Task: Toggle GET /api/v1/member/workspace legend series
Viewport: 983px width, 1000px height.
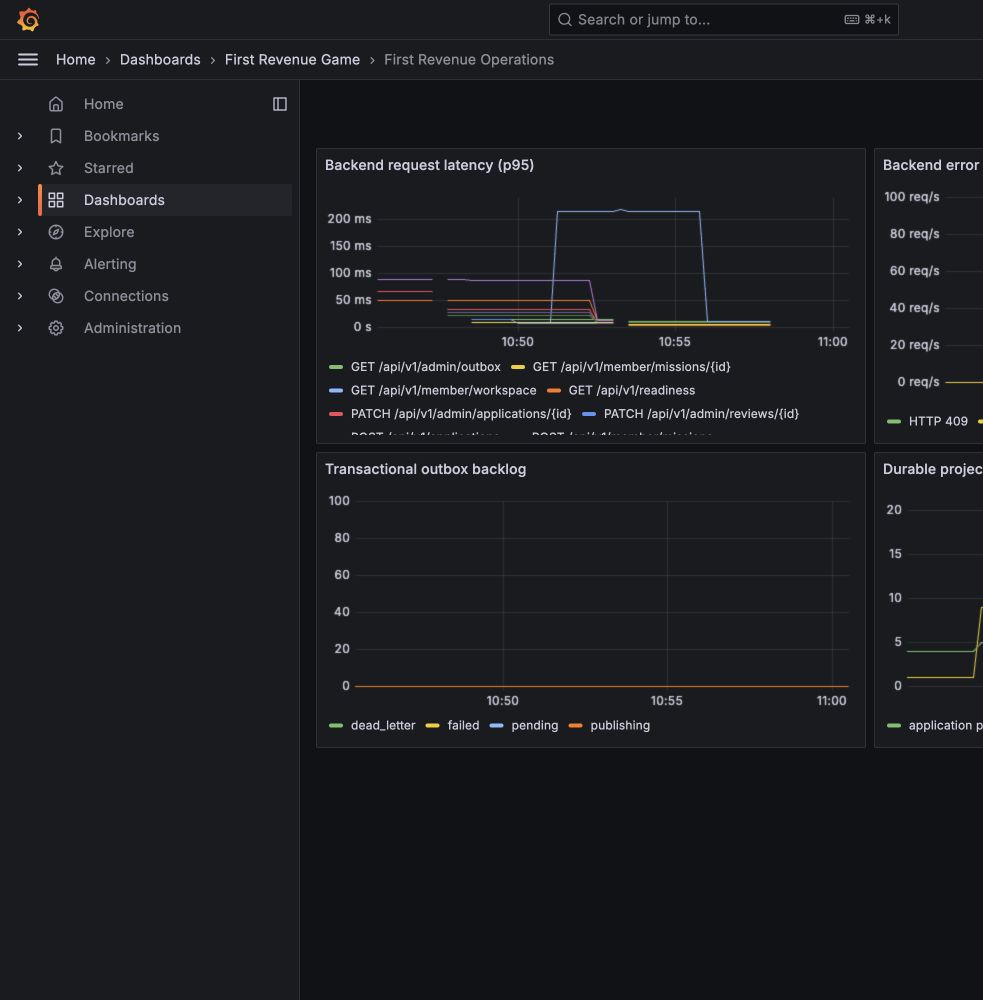Action: pyautogui.click(x=443, y=390)
